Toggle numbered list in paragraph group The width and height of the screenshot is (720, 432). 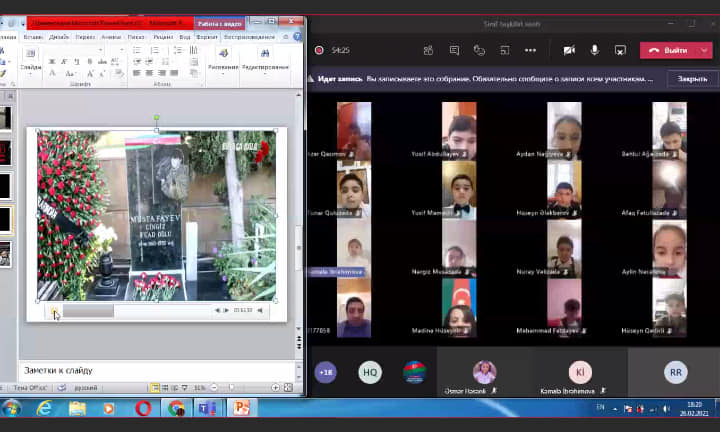pyautogui.click(x=155, y=50)
